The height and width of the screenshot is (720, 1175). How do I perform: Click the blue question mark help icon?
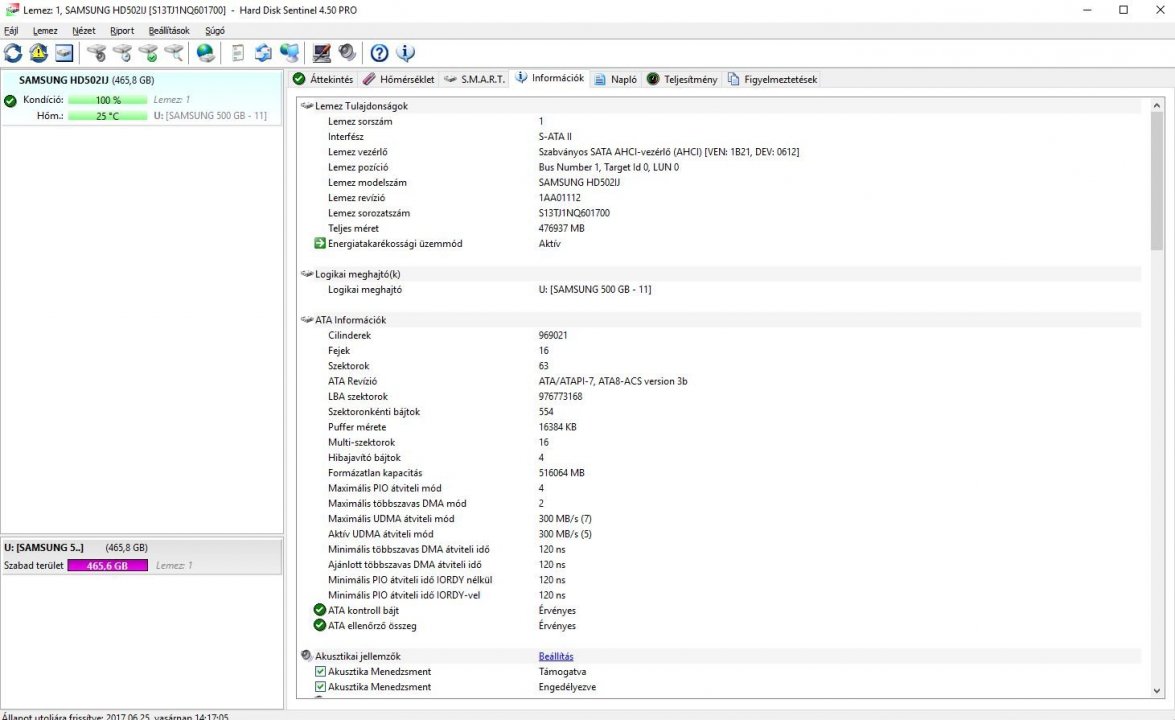[x=379, y=52]
